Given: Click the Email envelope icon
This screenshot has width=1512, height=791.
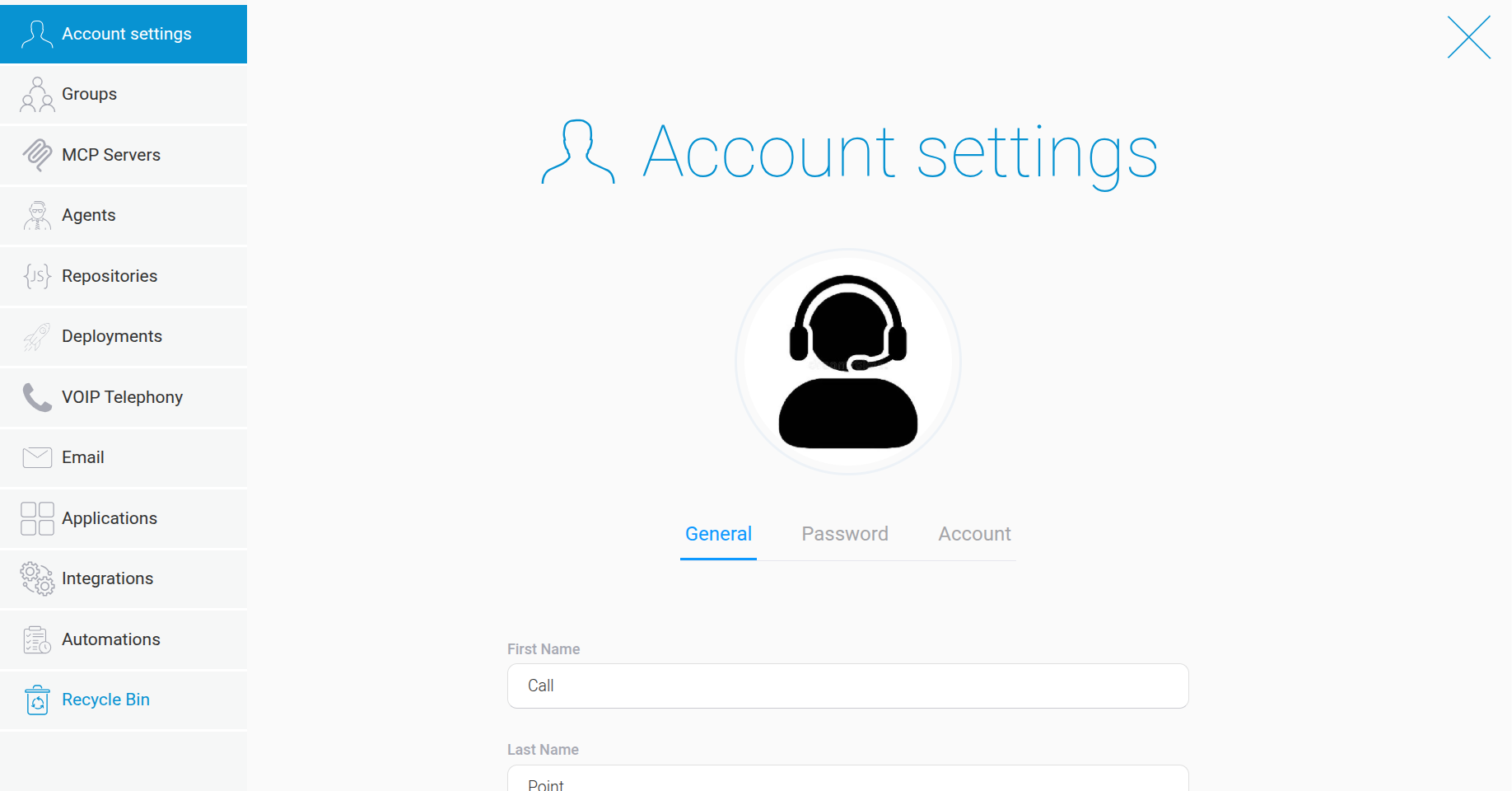Looking at the screenshot, I should [37, 457].
